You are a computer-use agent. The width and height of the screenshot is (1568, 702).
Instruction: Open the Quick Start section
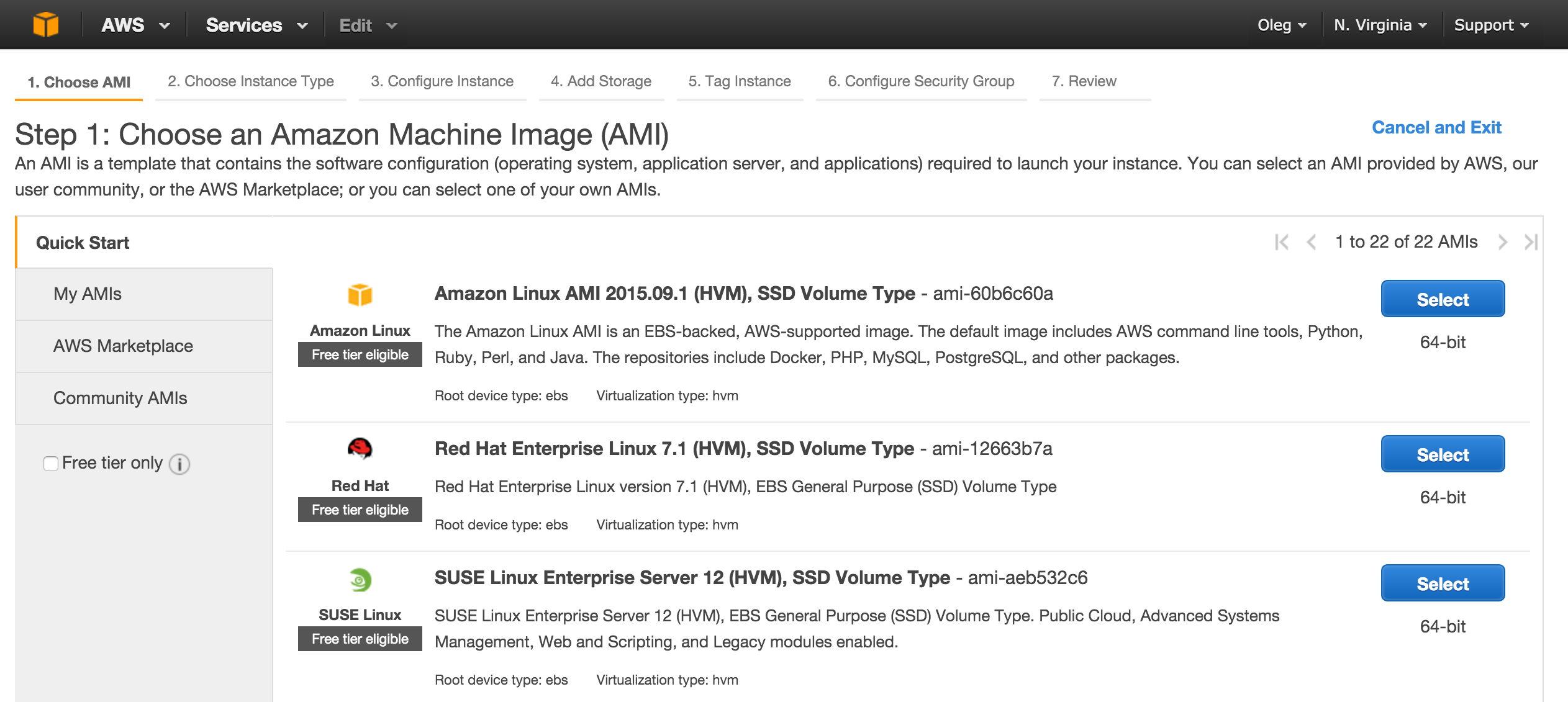click(x=144, y=243)
